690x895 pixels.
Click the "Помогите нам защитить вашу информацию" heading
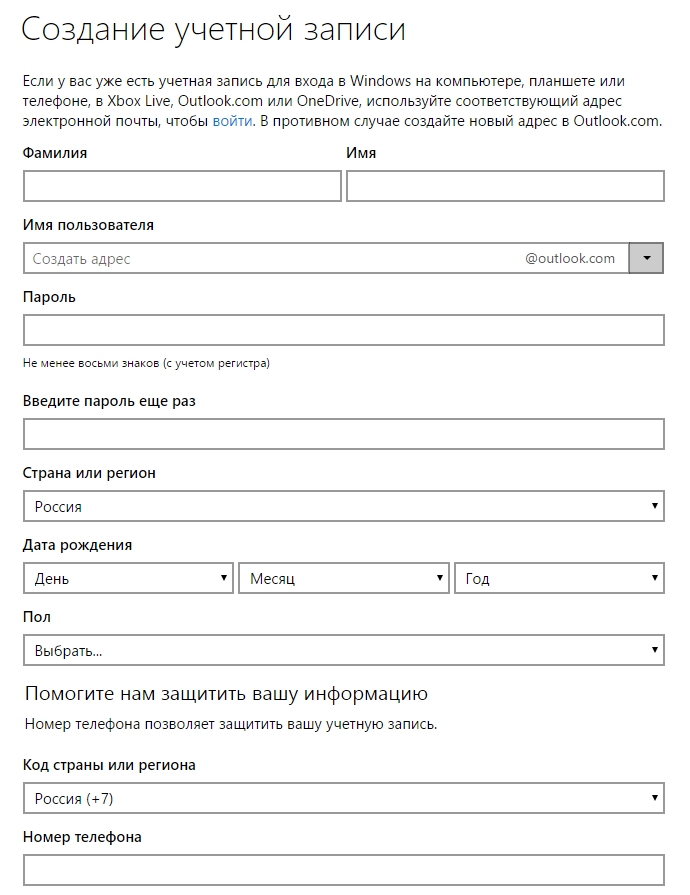(226, 693)
